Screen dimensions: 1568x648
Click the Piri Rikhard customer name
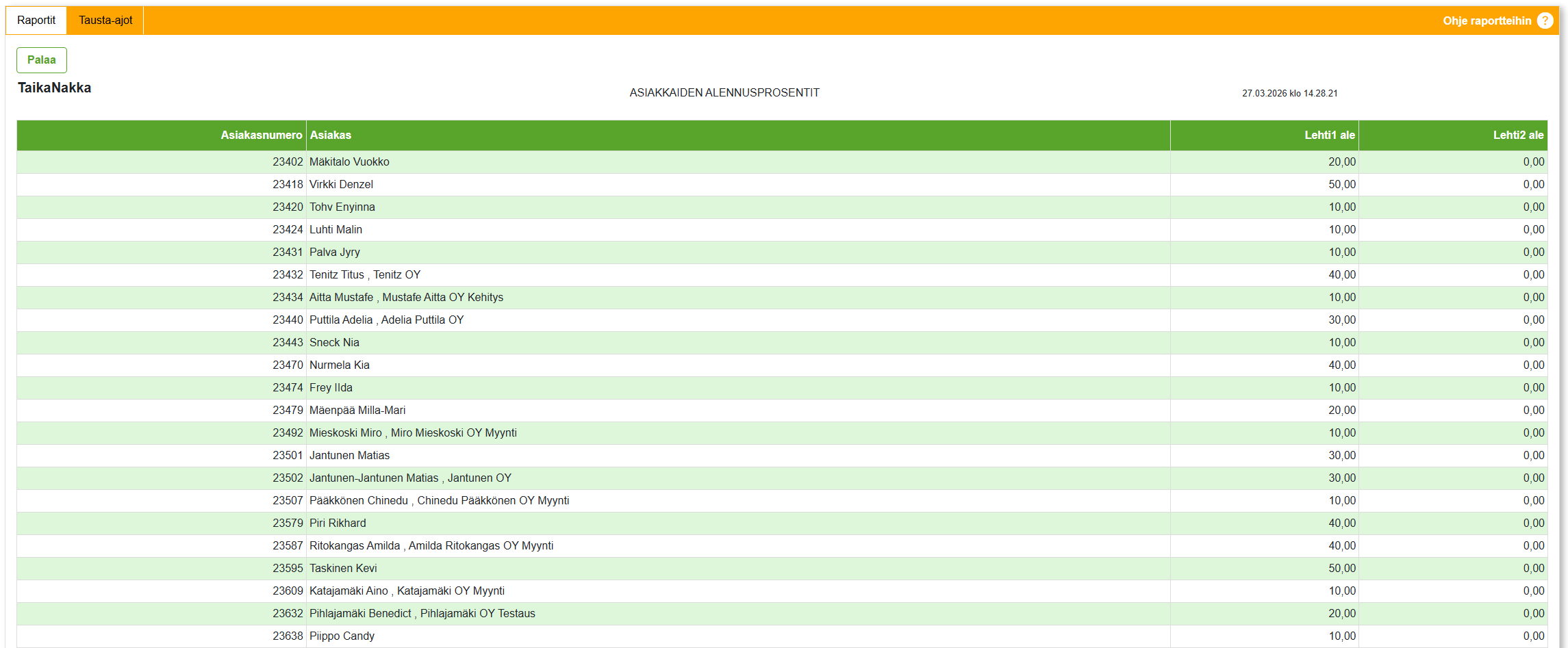click(338, 523)
